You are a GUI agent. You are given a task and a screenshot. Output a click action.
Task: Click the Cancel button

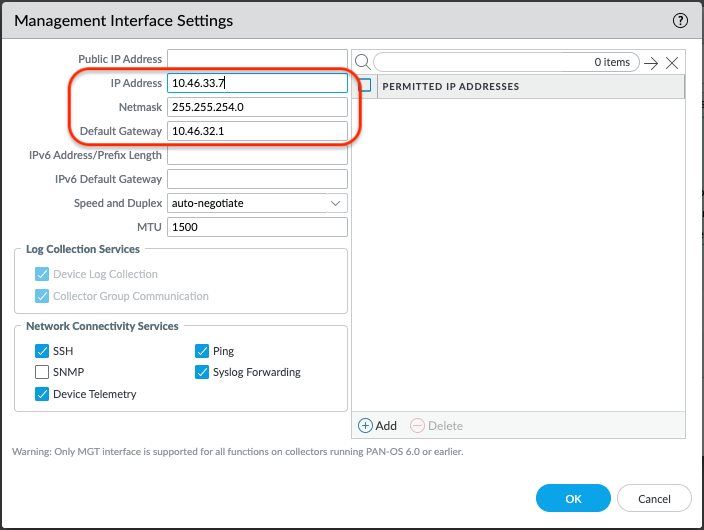[x=654, y=498]
